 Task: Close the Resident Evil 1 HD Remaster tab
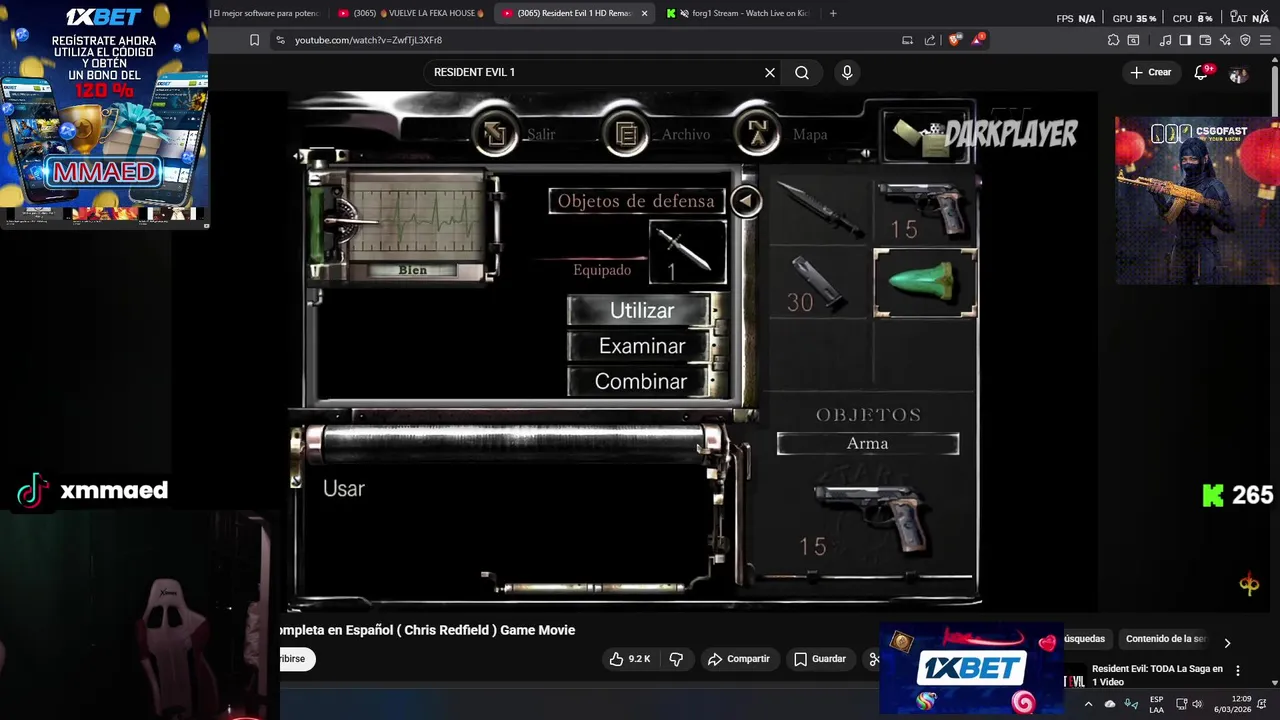pyautogui.click(x=644, y=13)
